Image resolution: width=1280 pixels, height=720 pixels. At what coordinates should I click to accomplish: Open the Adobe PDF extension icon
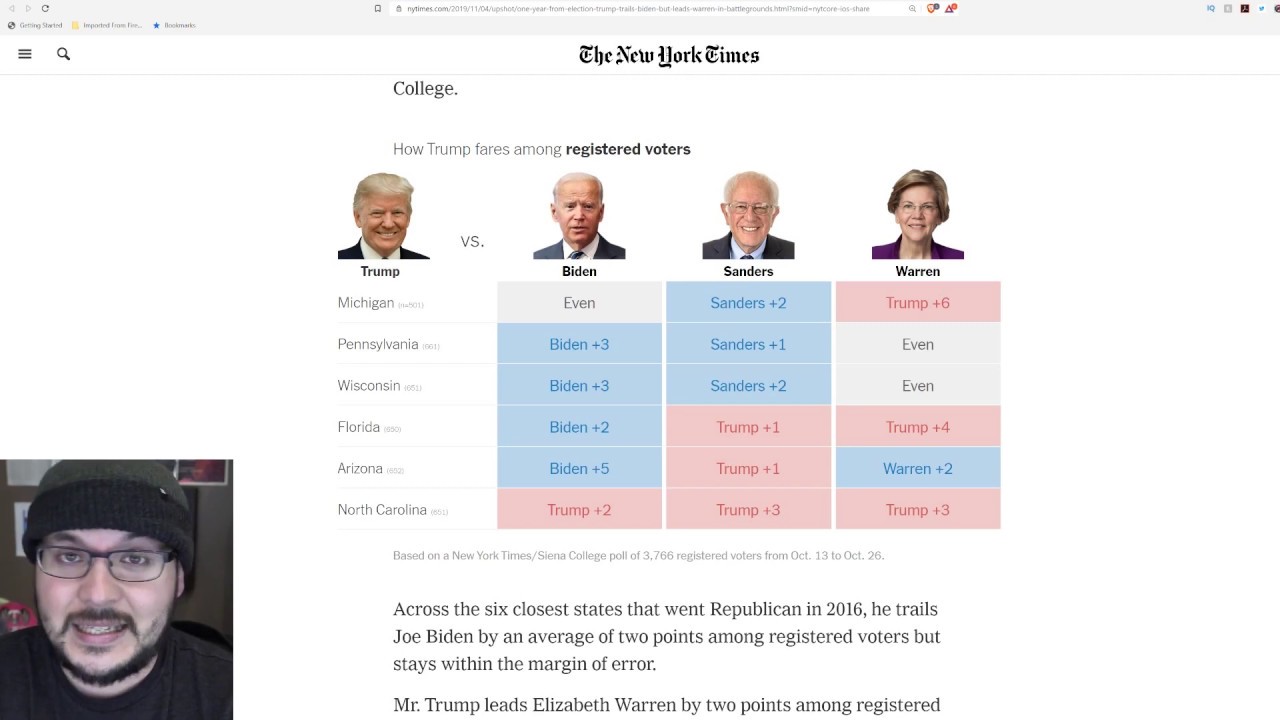[x=1245, y=8]
